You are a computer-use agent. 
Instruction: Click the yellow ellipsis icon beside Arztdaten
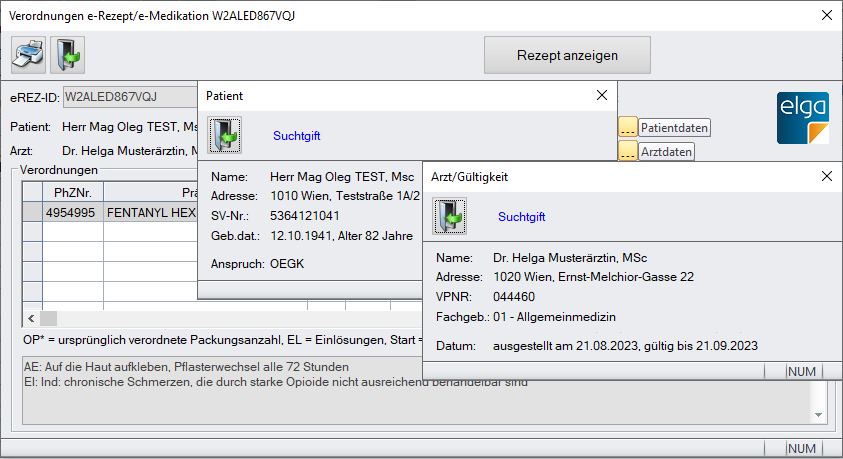click(628, 152)
